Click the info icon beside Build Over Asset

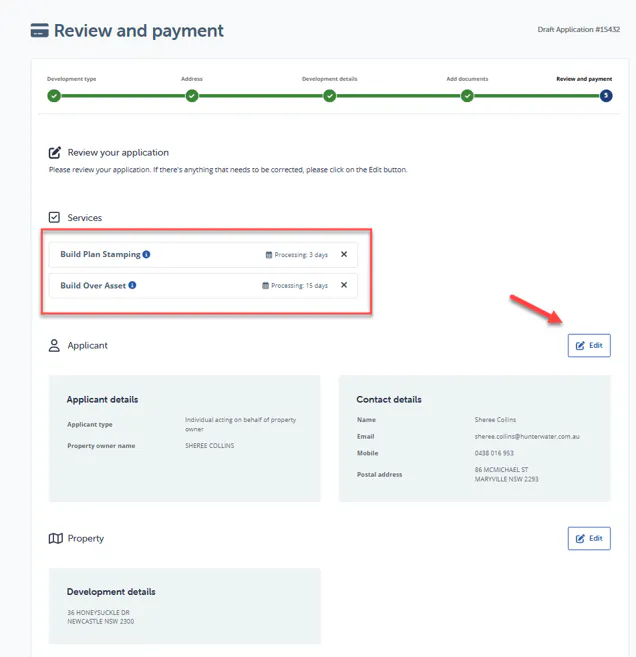coord(132,285)
